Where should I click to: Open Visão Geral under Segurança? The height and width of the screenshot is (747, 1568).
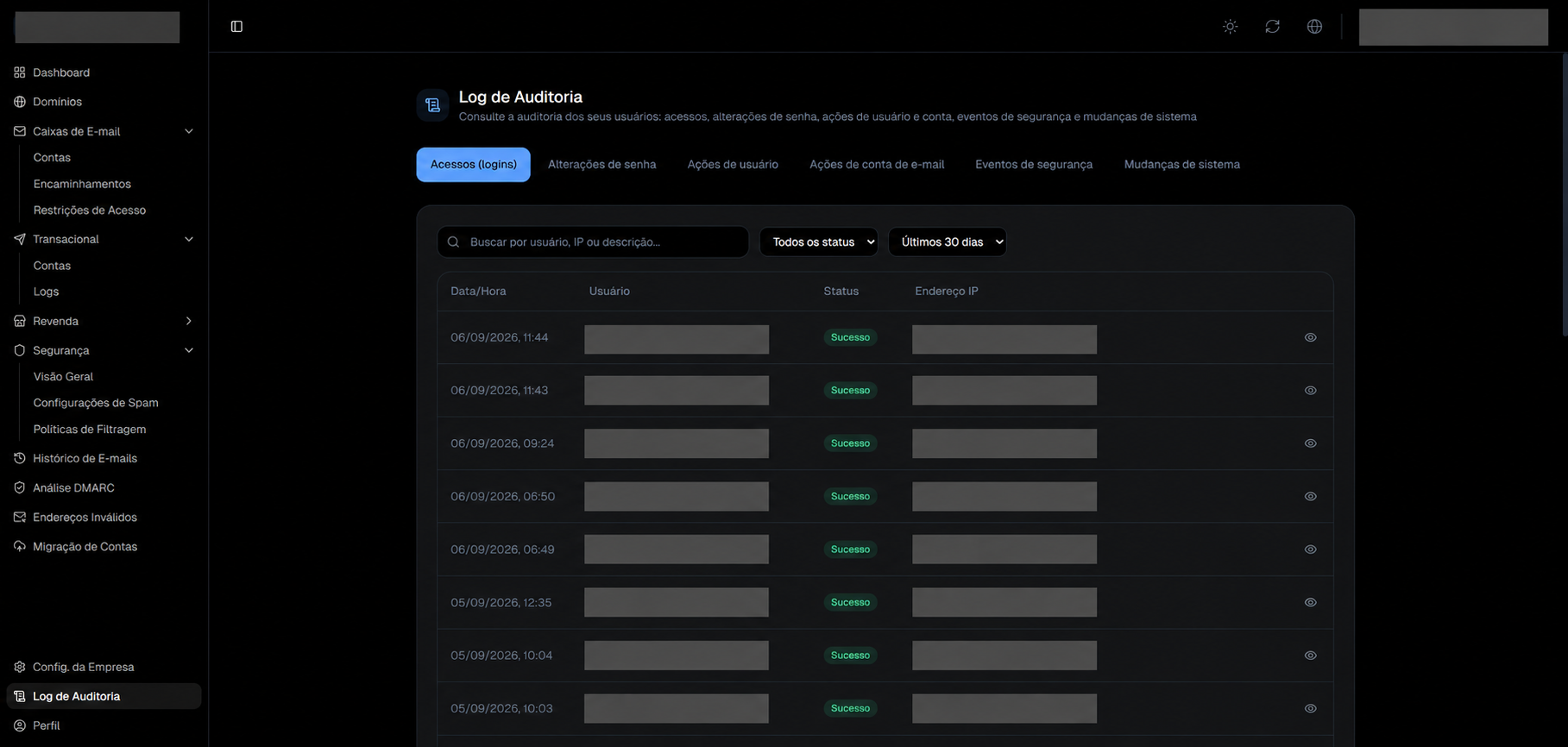[63, 377]
